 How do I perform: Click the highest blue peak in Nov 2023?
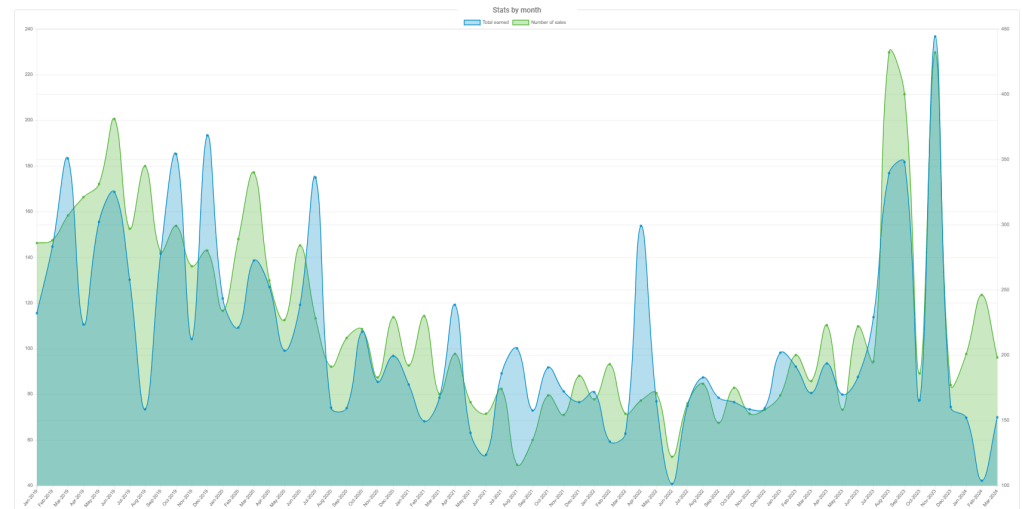935,36
